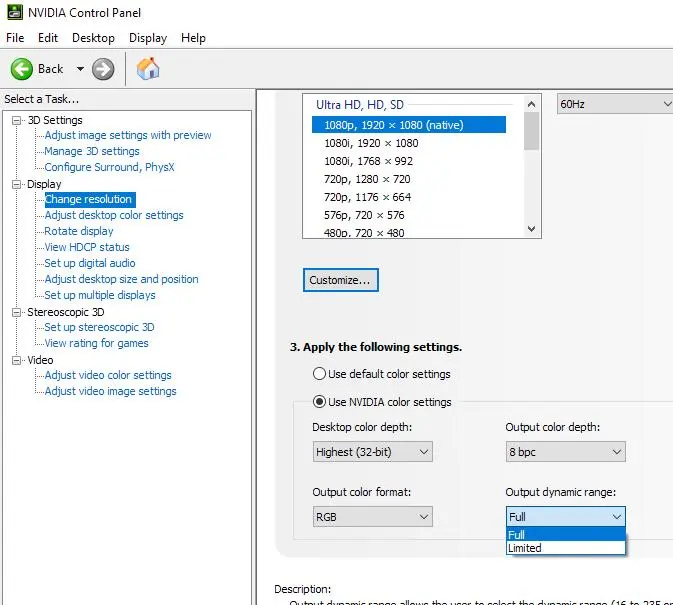The height and width of the screenshot is (605, 673).
Task: Open Adjust video image settings
Action: [x=110, y=391]
